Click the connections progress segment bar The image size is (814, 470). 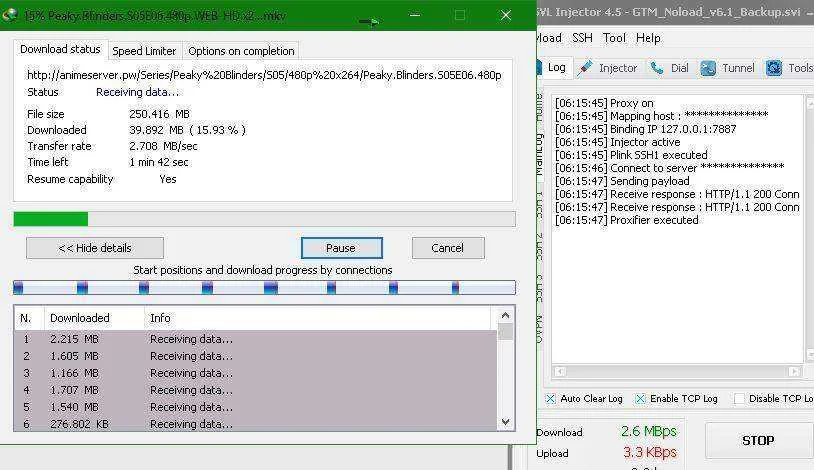[x=264, y=287]
